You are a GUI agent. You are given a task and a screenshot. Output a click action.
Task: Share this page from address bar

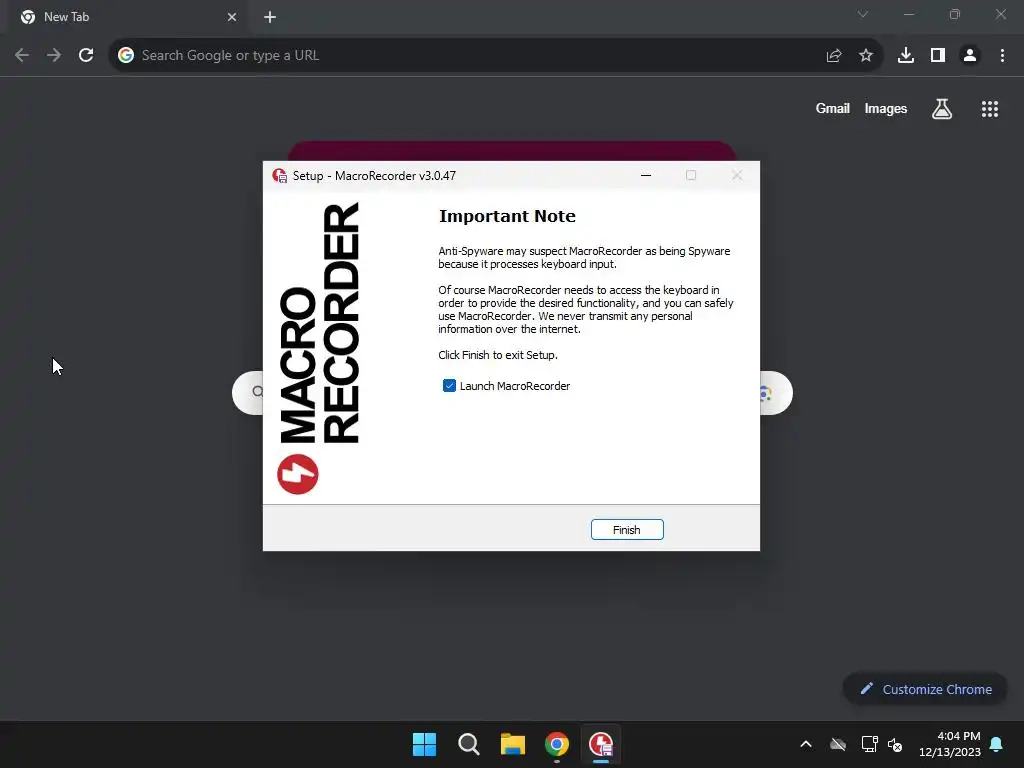click(833, 56)
